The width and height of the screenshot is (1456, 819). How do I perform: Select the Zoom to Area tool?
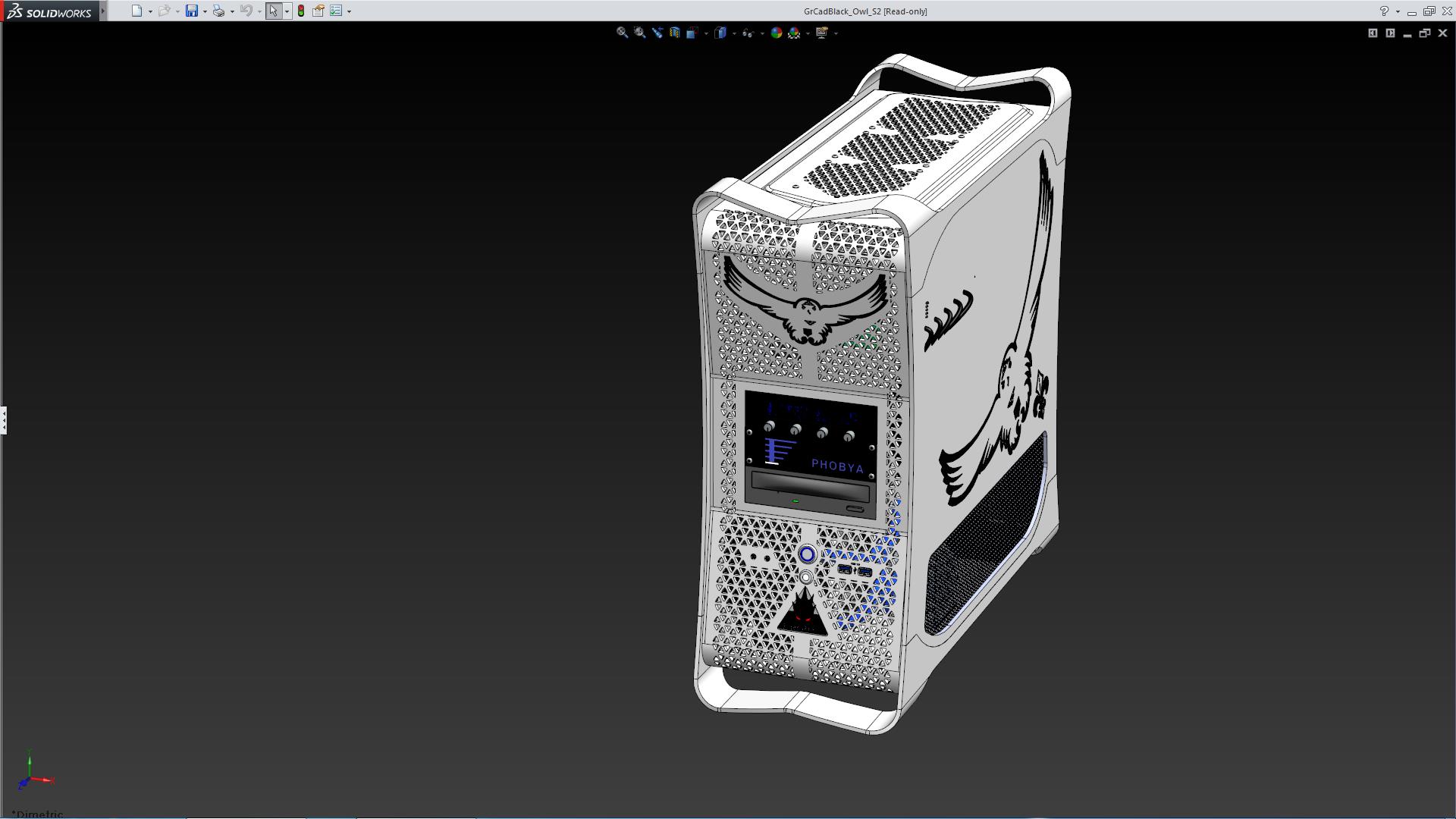639,33
